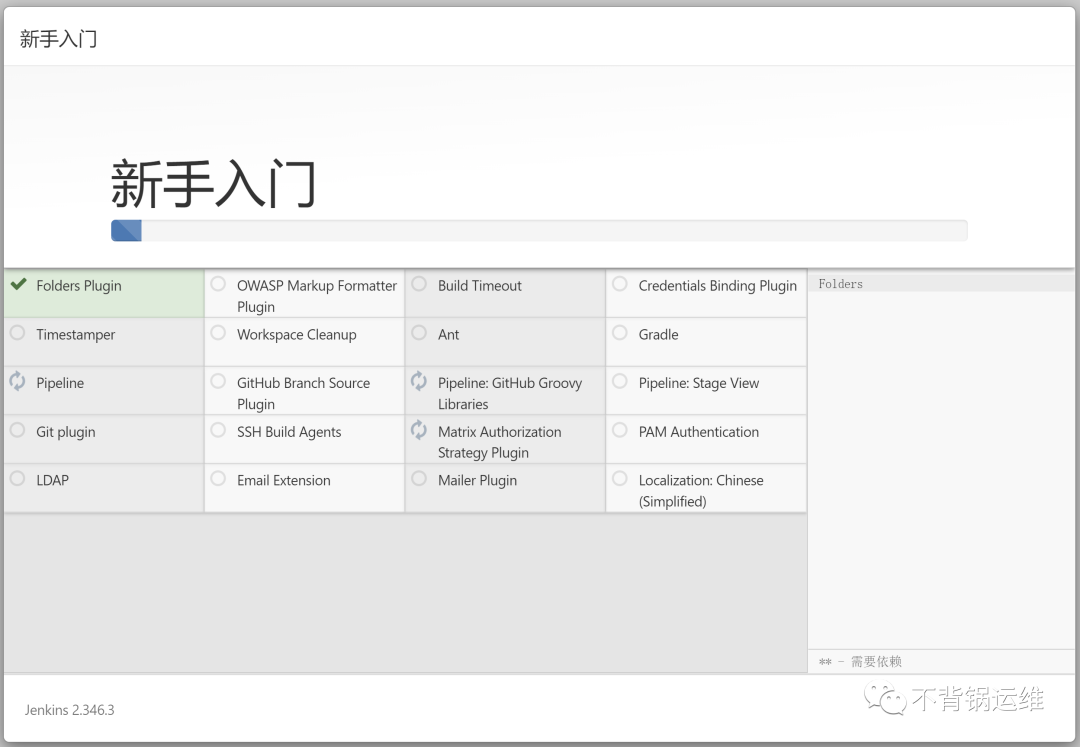Click the spinning sync icon beside Pipeline
Image resolution: width=1080 pixels, height=747 pixels.
coord(17,381)
